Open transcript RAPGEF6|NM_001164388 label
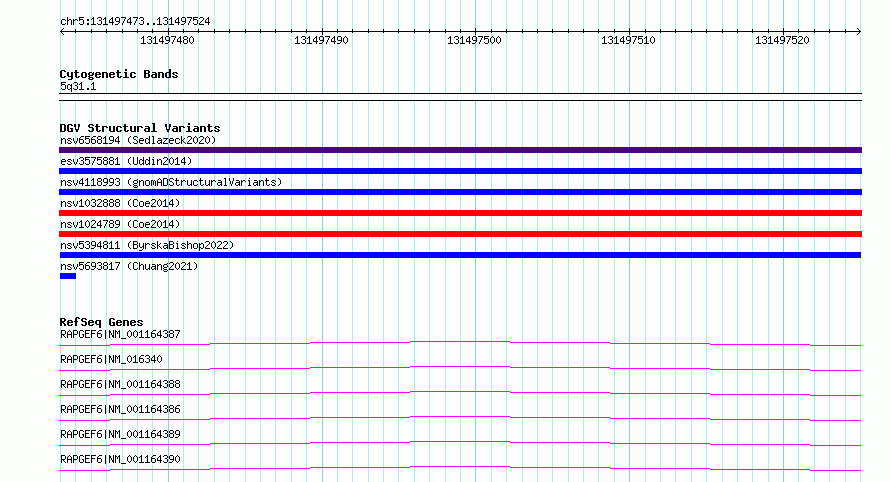 point(120,384)
